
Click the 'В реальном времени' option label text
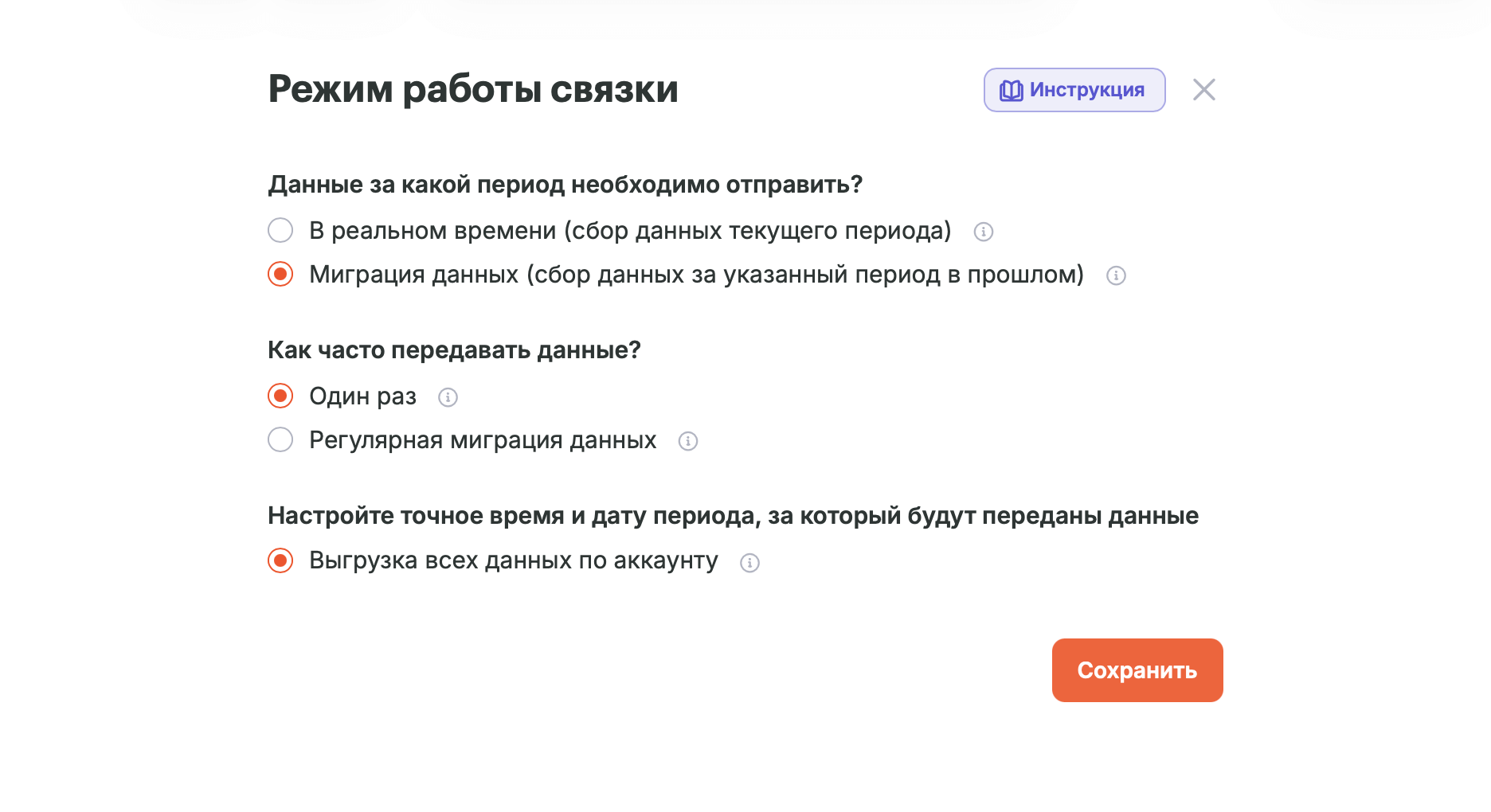pyautogui.click(x=630, y=231)
